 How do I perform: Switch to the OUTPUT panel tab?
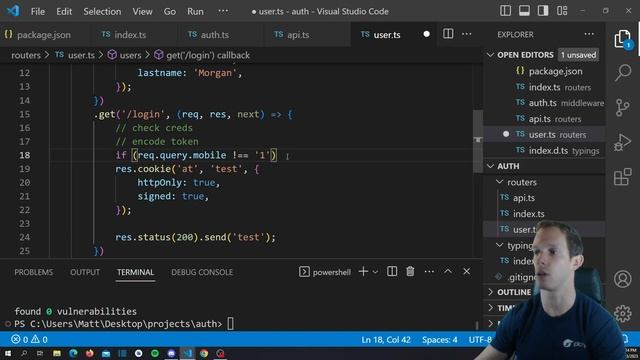[85, 272]
